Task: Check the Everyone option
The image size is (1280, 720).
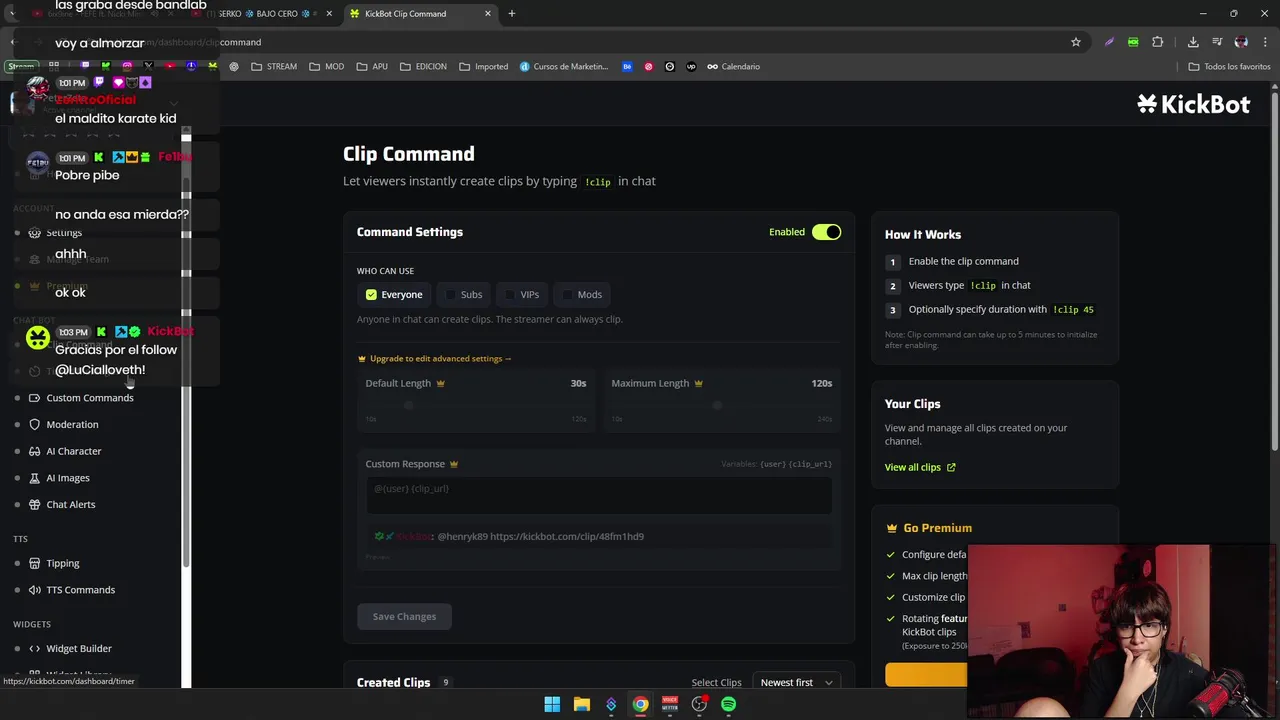Action: pyautogui.click(x=394, y=294)
